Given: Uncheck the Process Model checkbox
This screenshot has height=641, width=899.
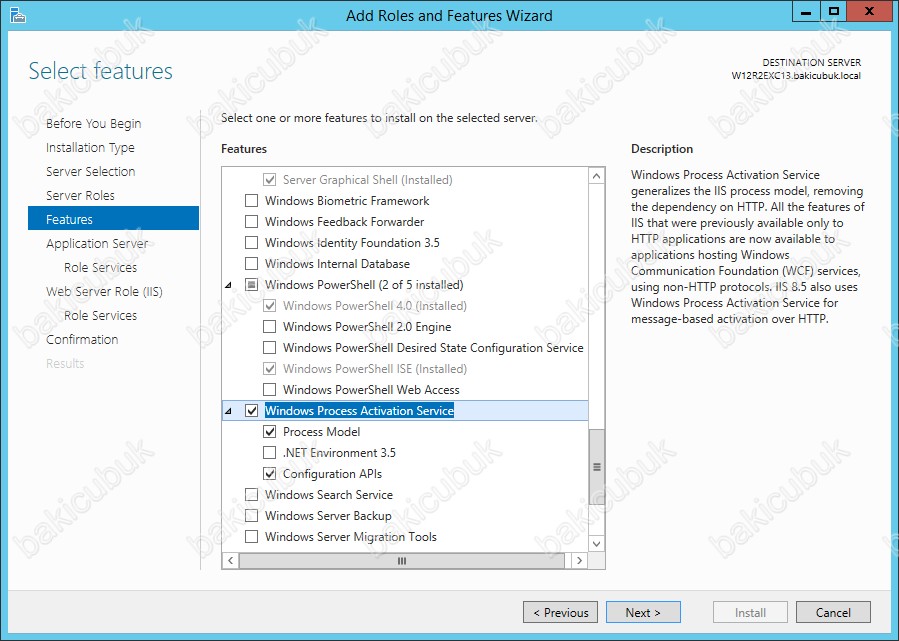Looking at the screenshot, I should [269, 432].
